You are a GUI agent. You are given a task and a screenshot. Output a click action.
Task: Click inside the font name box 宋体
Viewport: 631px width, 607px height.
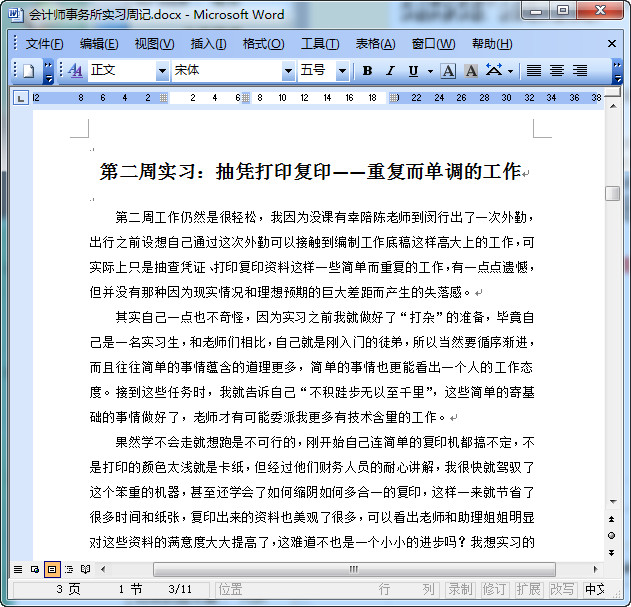[227, 70]
